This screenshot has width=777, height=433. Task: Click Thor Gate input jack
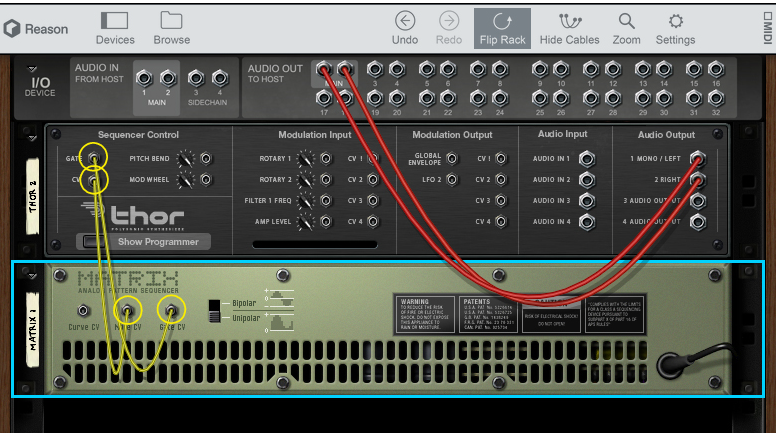(93, 158)
